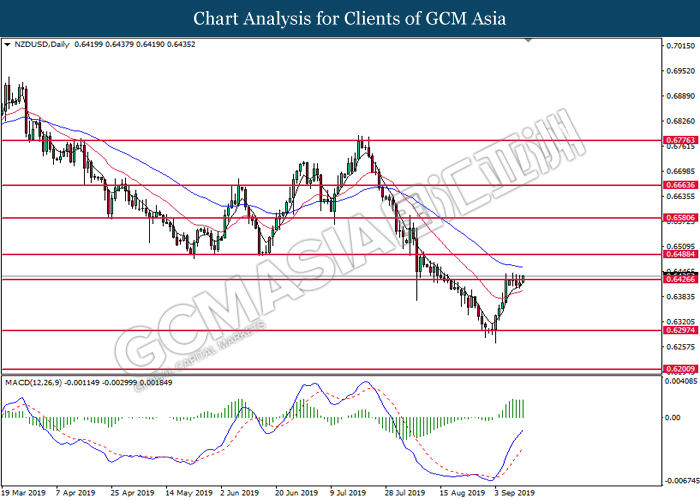Select the 0.65806 price level label

(x=680, y=218)
